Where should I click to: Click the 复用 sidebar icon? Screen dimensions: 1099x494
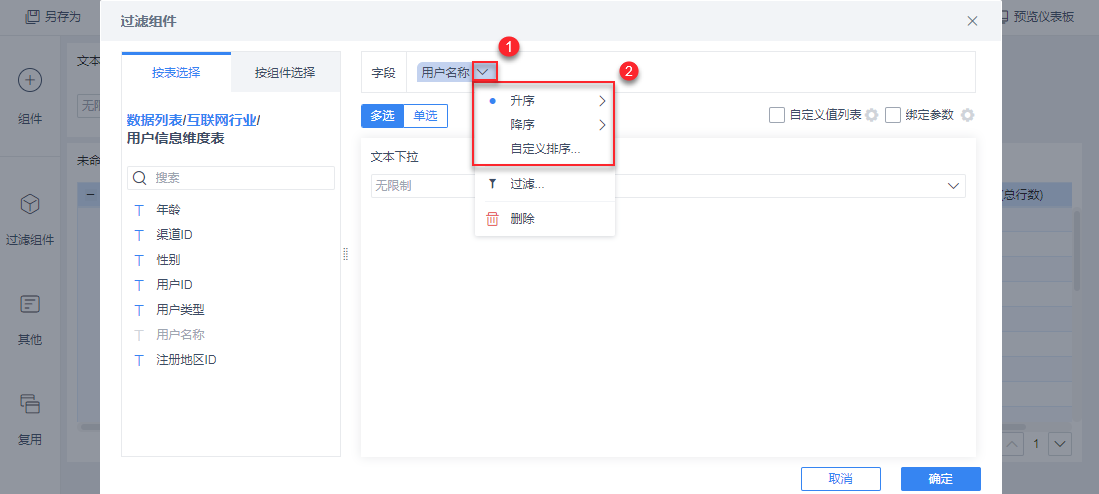(30, 404)
